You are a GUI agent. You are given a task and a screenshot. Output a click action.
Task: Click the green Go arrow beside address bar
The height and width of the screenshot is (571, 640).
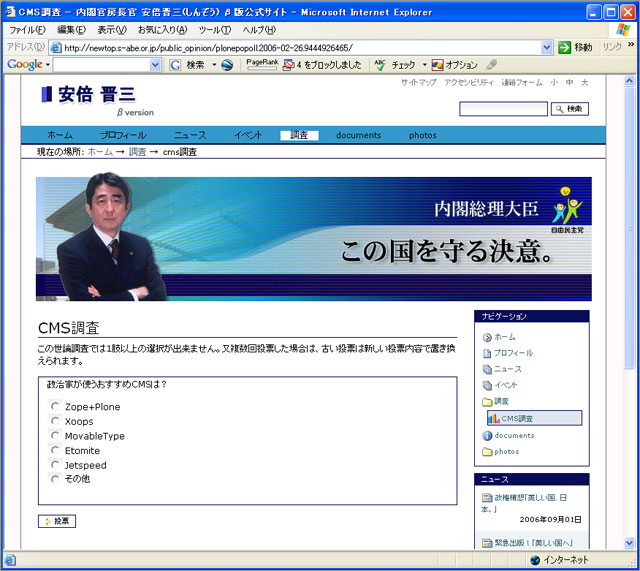pyautogui.click(x=565, y=47)
